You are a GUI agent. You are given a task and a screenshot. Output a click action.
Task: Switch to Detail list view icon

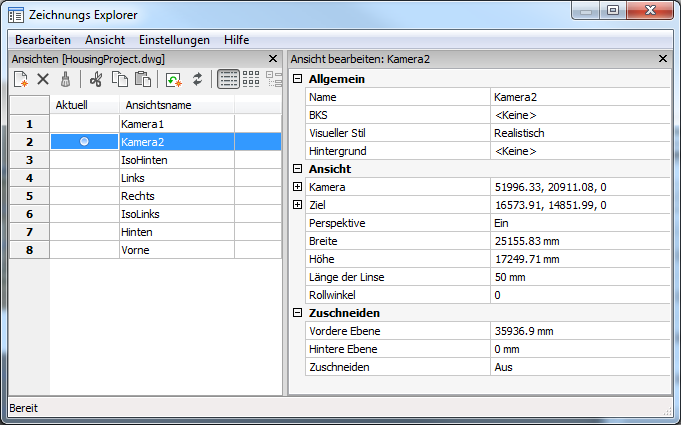click(228, 79)
